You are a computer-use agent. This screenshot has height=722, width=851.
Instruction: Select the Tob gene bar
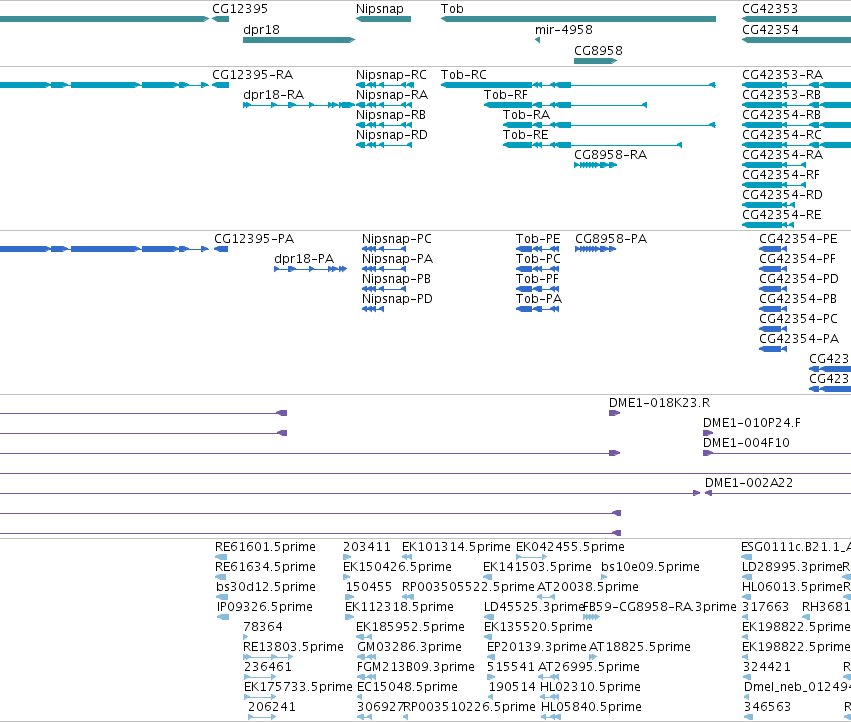578,19
